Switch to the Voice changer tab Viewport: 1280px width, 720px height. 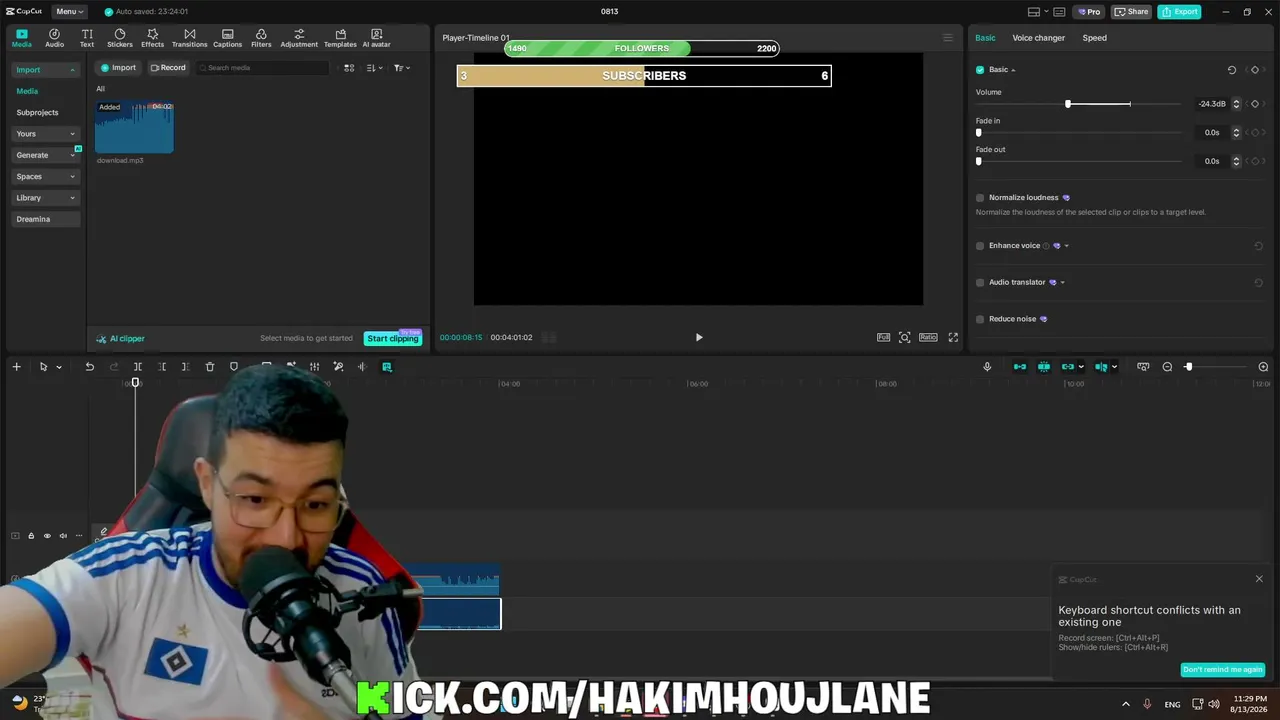(1038, 38)
